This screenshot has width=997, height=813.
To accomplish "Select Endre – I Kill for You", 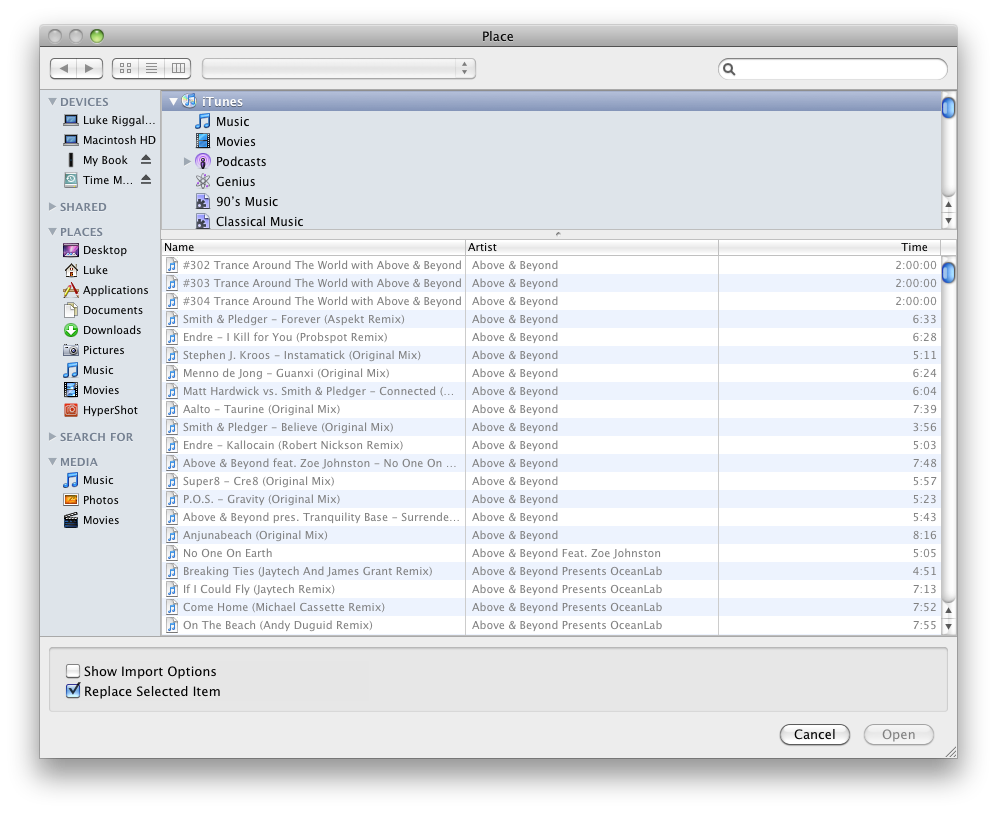I will pyautogui.click(x=551, y=337).
